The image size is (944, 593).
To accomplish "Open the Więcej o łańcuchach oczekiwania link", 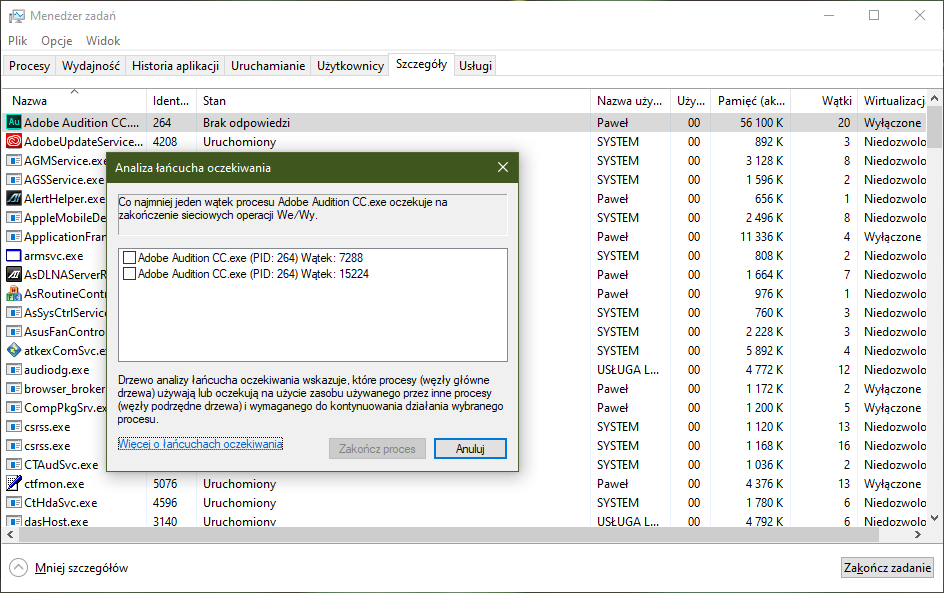I will point(200,444).
